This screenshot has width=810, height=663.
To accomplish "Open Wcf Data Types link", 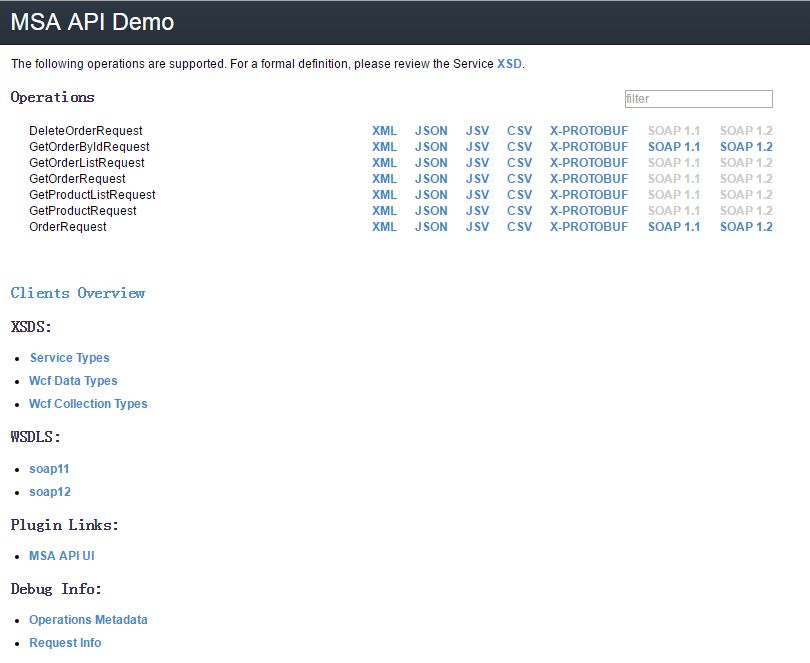I will tap(73, 381).
